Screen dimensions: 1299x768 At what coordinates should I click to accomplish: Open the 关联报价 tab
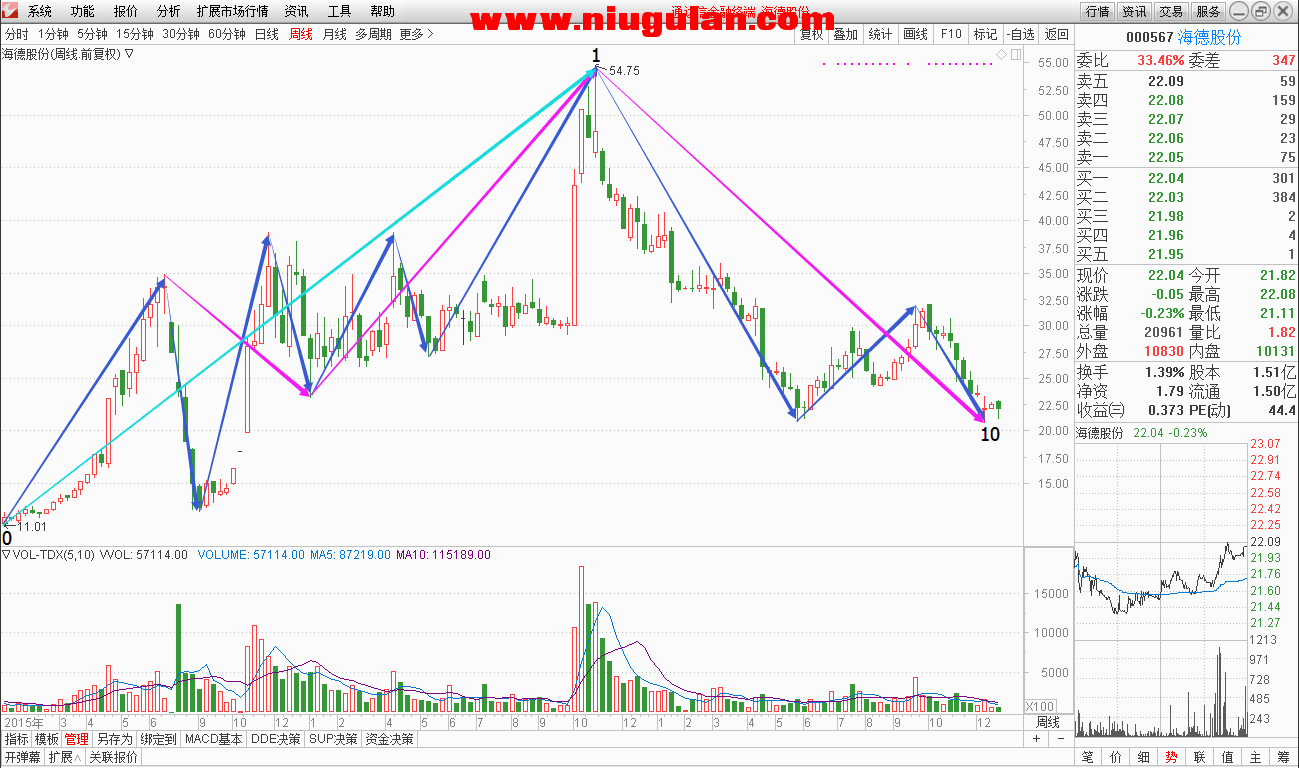(113, 757)
